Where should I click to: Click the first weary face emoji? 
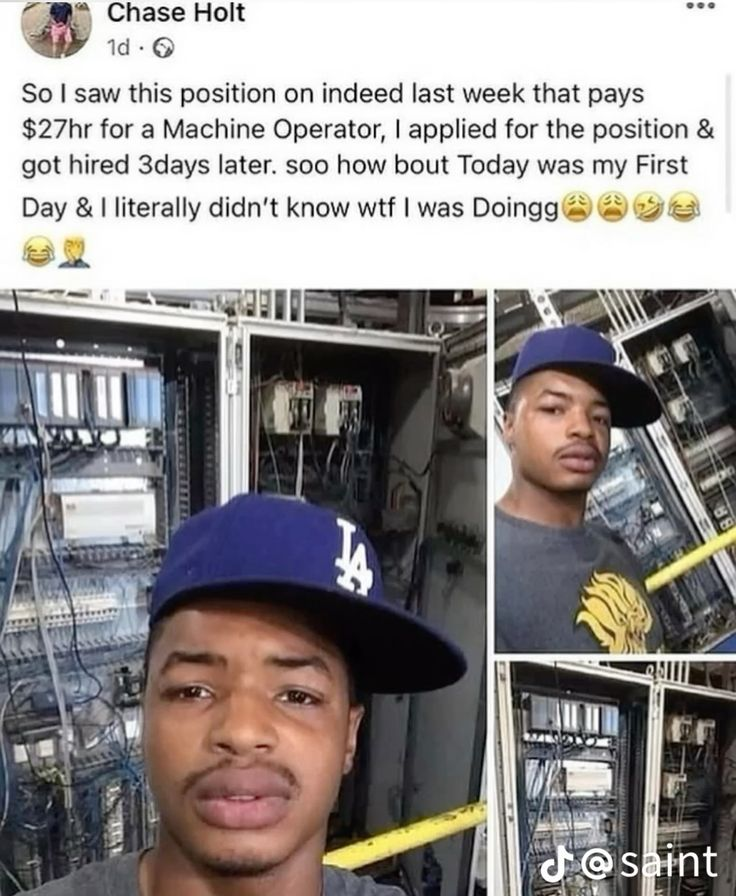point(577,207)
